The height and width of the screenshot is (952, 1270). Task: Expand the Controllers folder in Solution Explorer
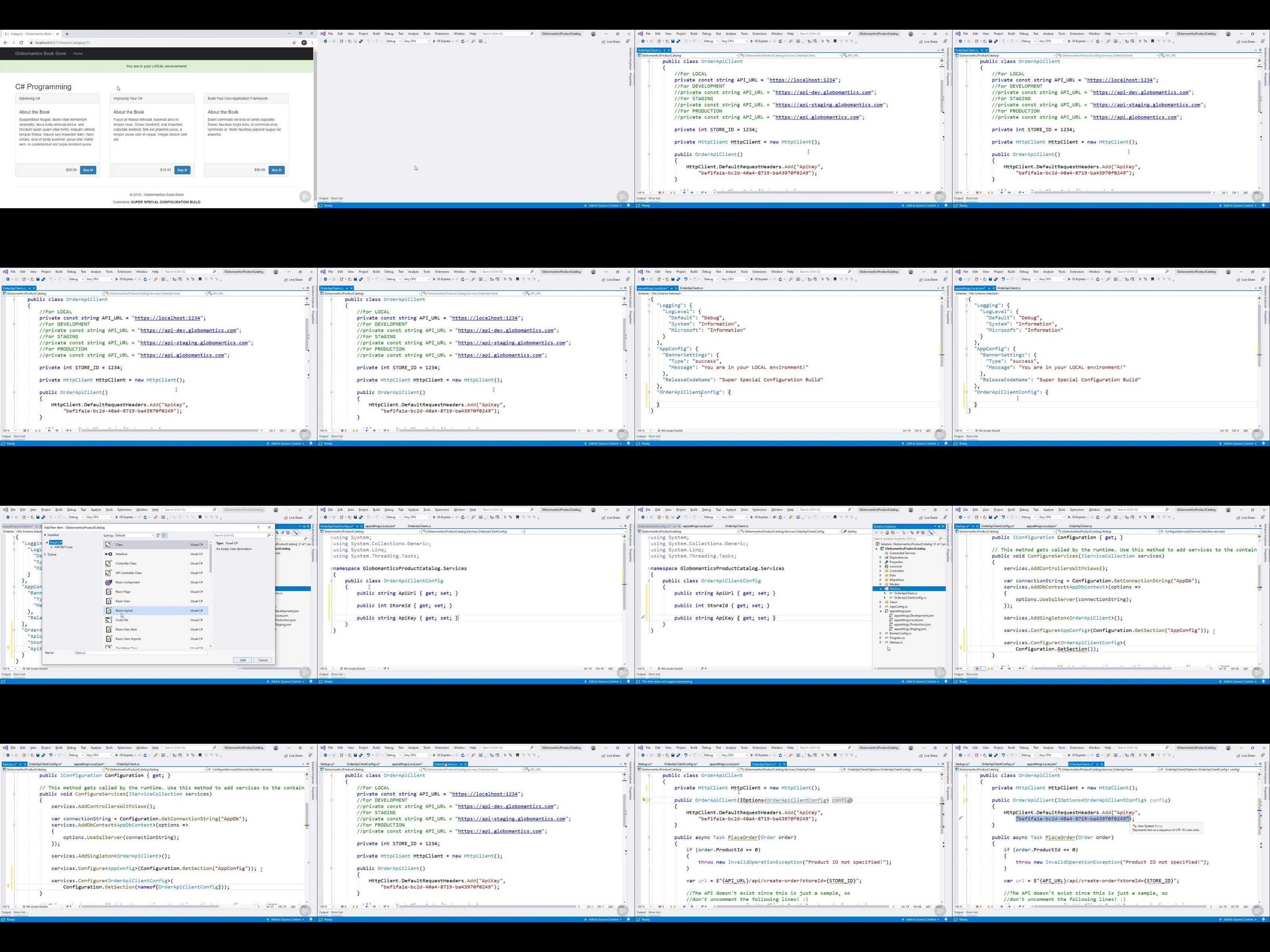click(881, 571)
